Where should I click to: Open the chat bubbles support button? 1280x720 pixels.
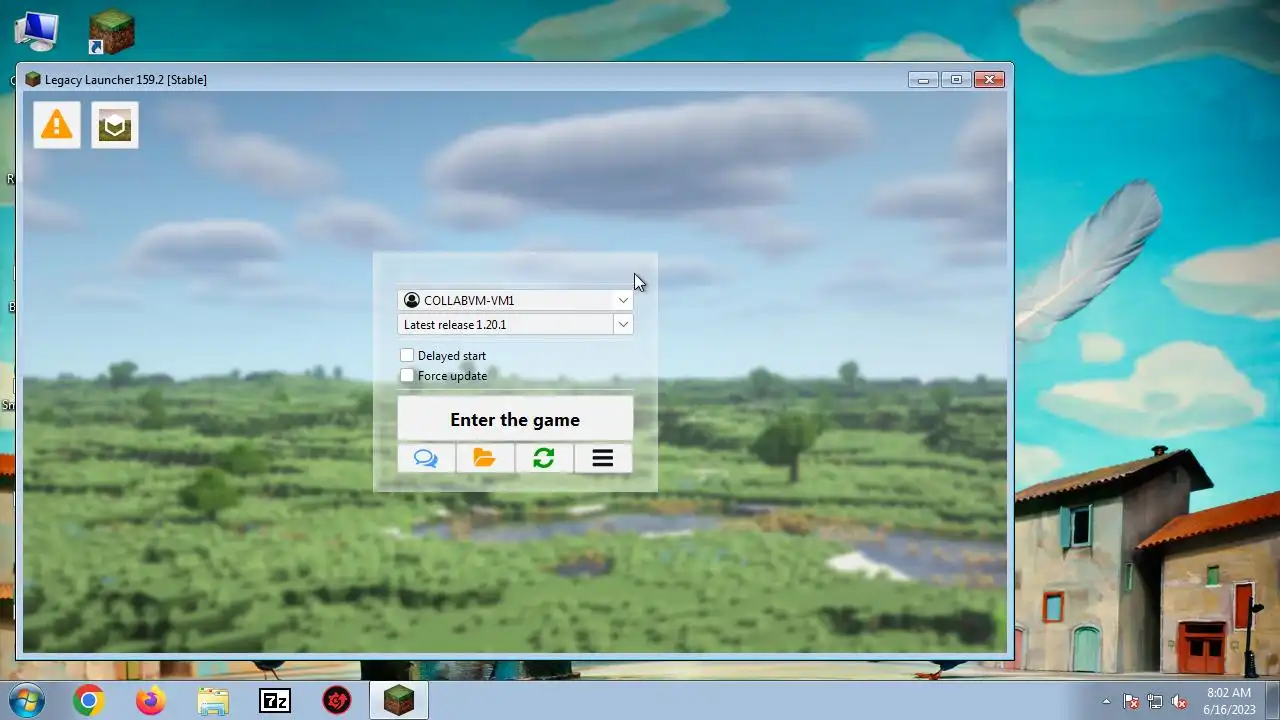tap(426, 458)
